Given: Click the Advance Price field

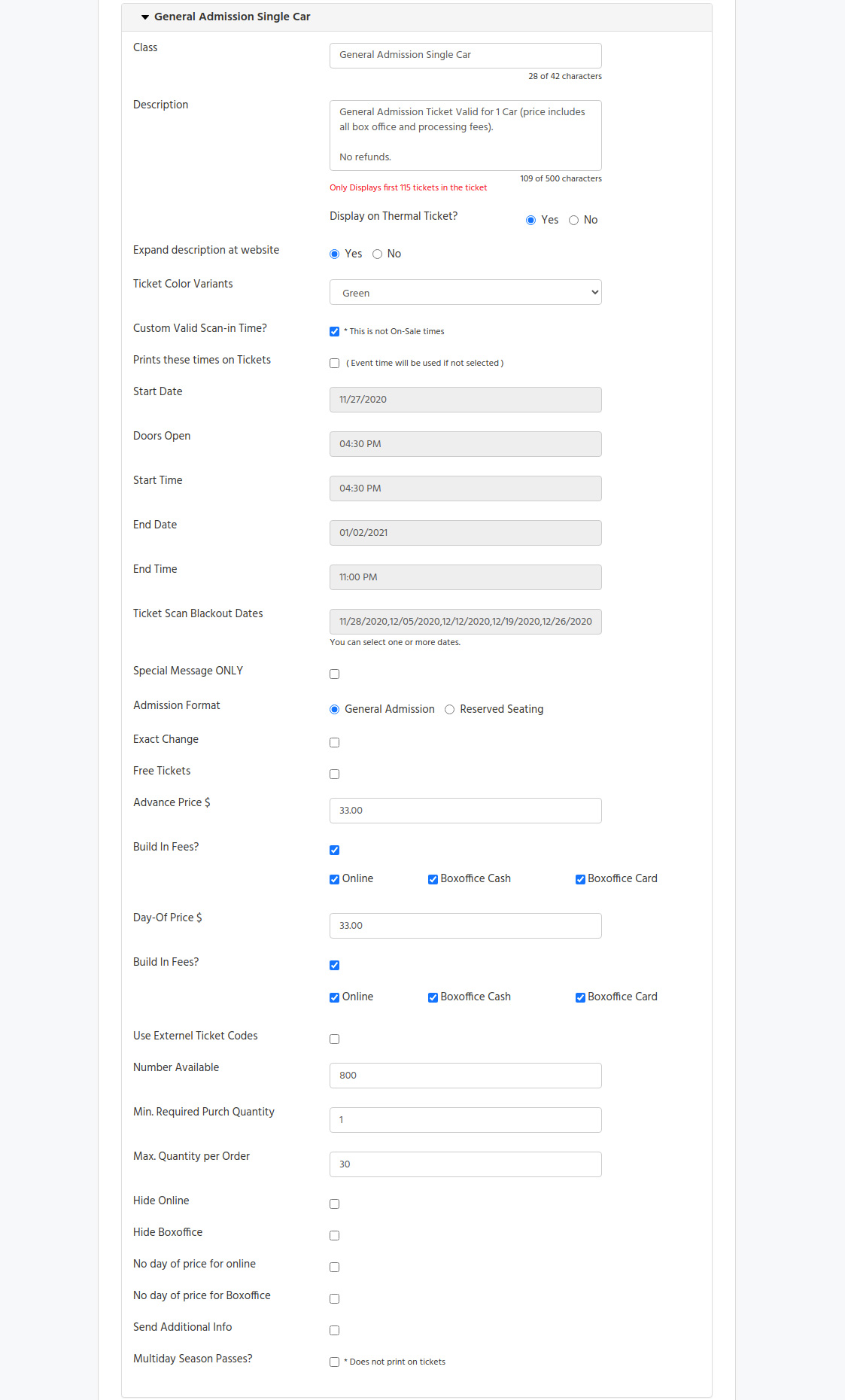Looking at the screenshot, I should tap(465, 811).
